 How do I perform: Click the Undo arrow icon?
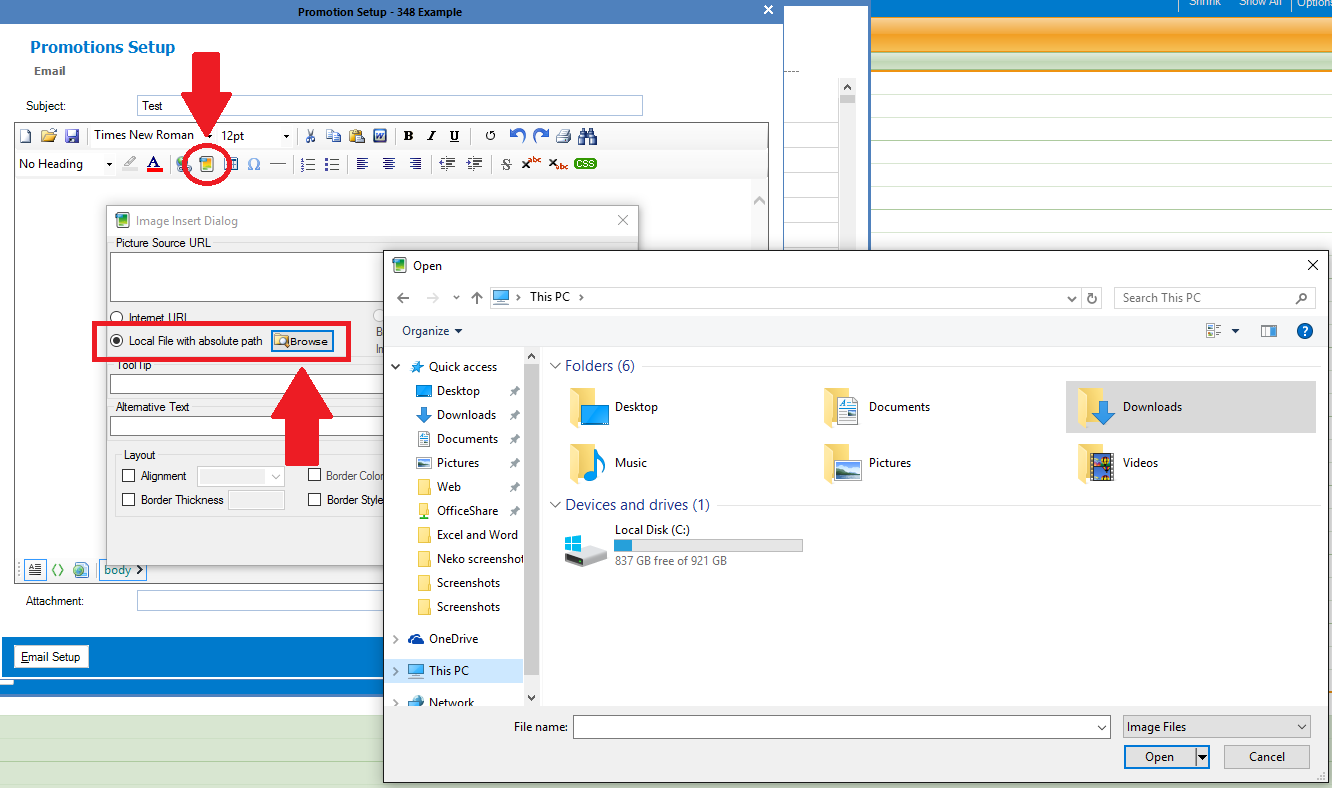[x=517, y=136]
